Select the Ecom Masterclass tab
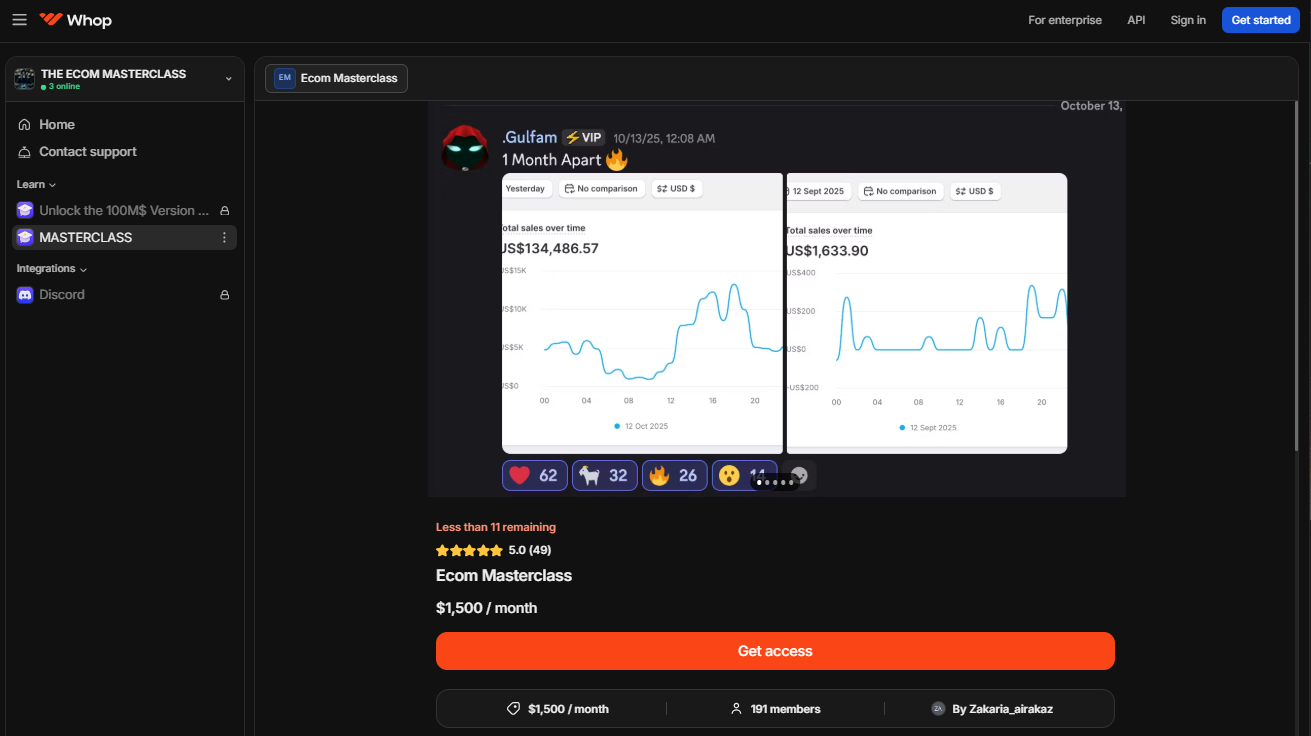 (336, 78)
